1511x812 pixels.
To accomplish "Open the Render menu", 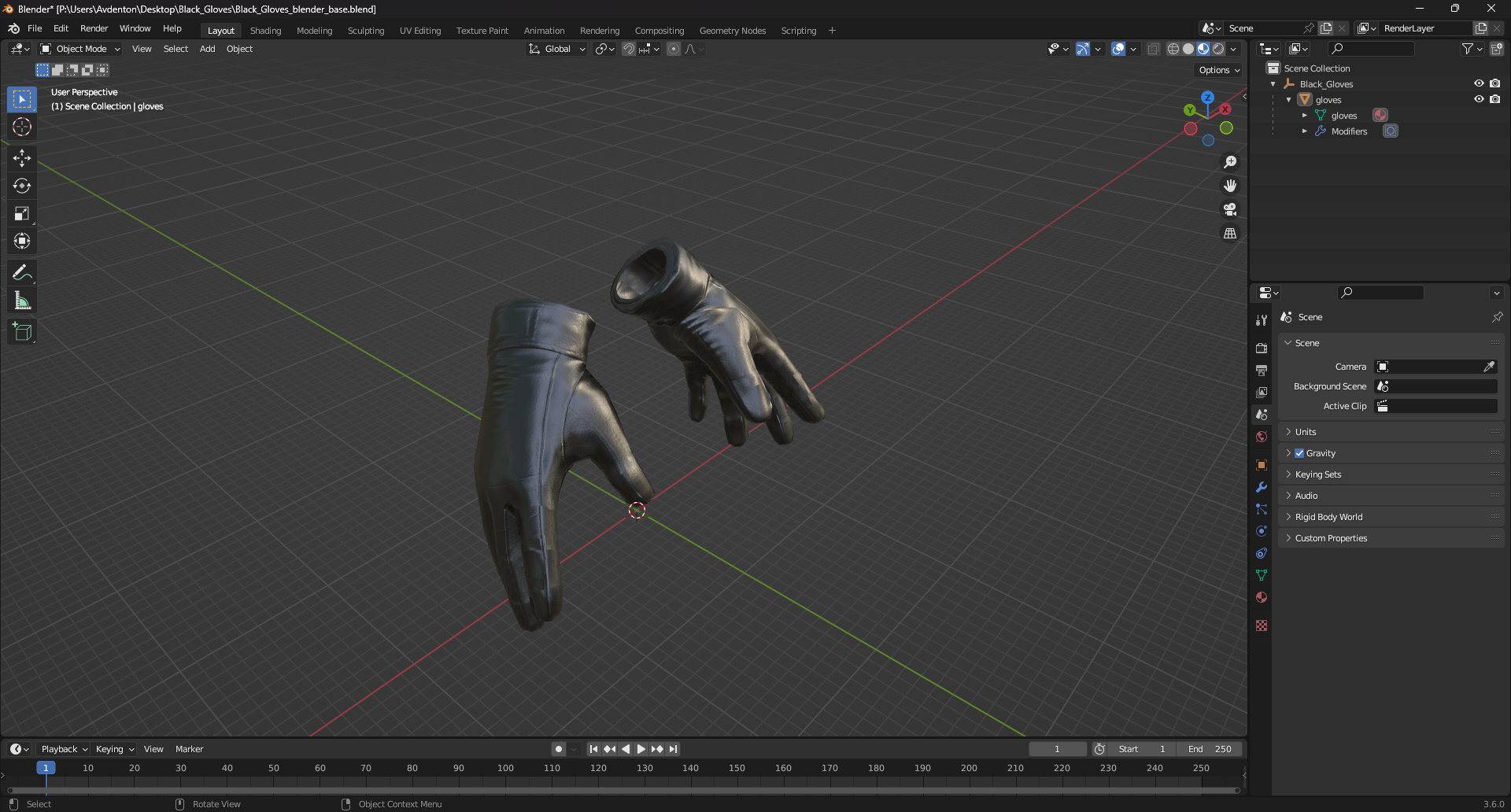I will click(94, 28).
